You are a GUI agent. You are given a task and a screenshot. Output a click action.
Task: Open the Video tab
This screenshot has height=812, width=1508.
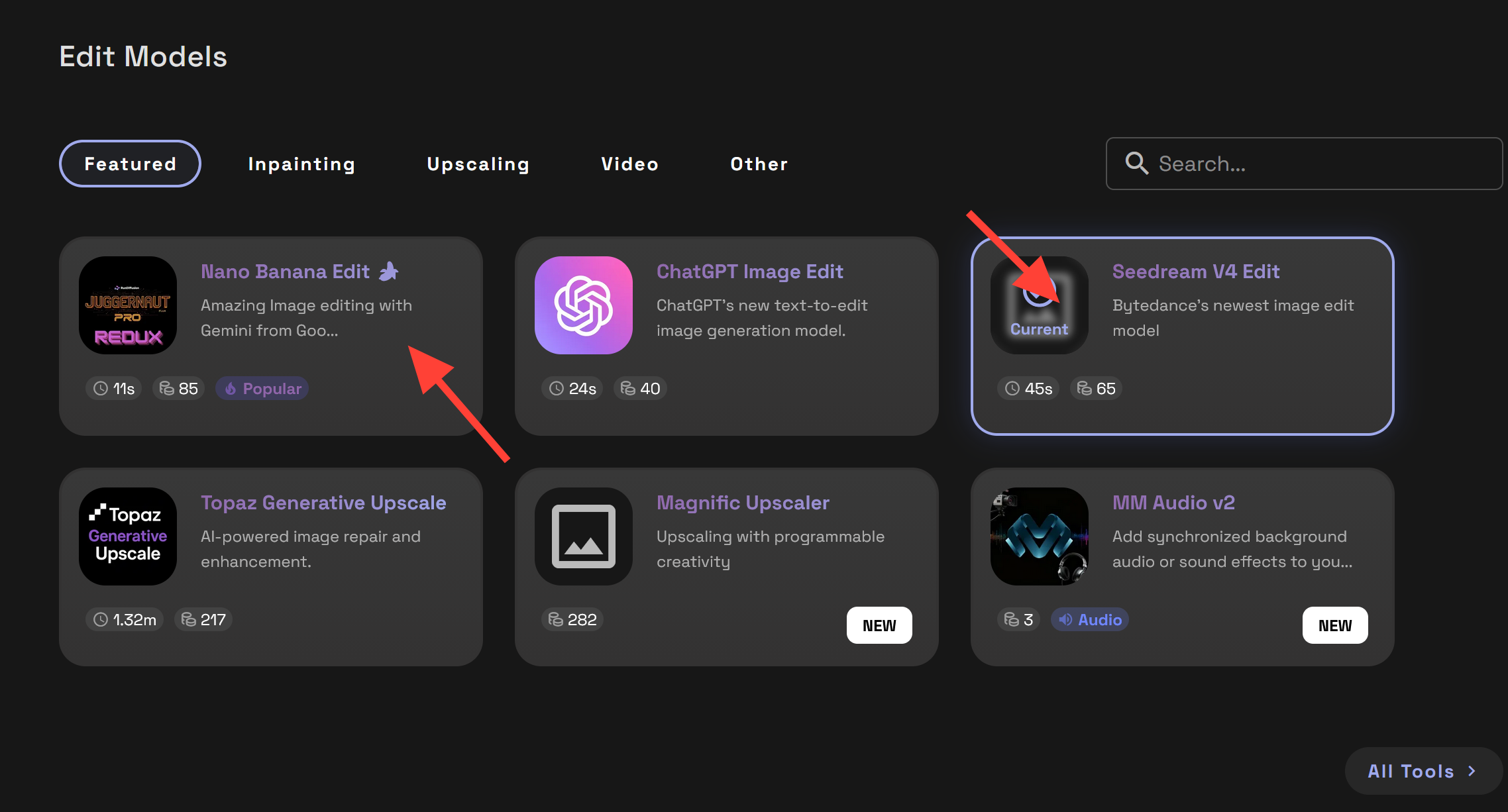[629, 164]
